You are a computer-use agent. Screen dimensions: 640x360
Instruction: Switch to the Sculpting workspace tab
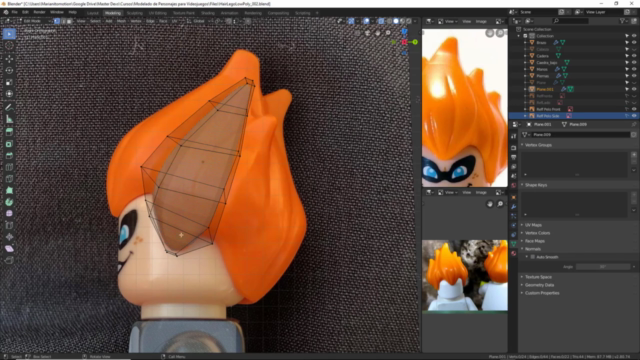tap(134, 13)
